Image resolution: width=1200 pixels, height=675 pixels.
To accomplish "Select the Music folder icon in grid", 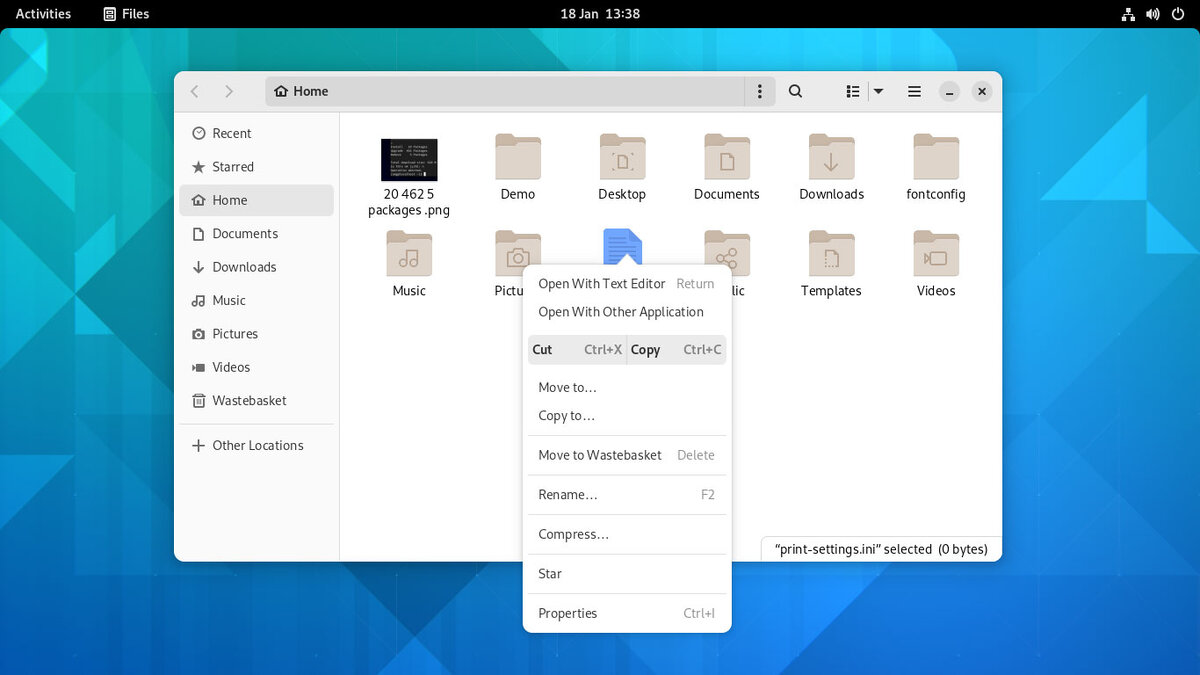I will tap(409, 254).
